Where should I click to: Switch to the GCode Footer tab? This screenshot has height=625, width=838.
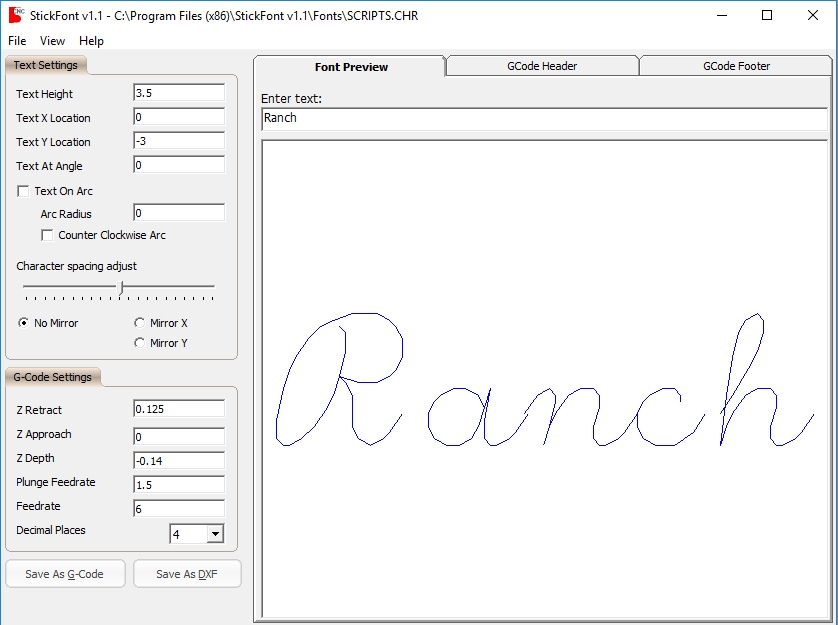(x=736, y=66)
